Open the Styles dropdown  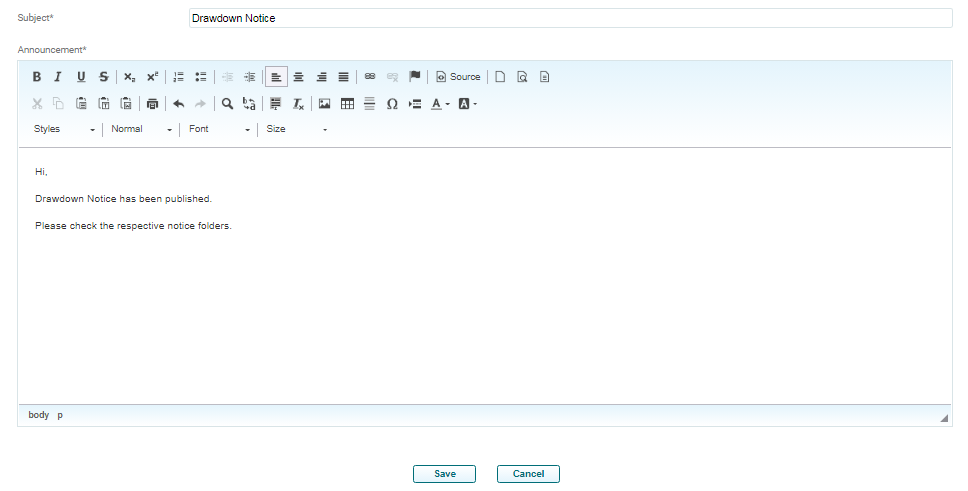pyautogui.click(x=64, y=129)
